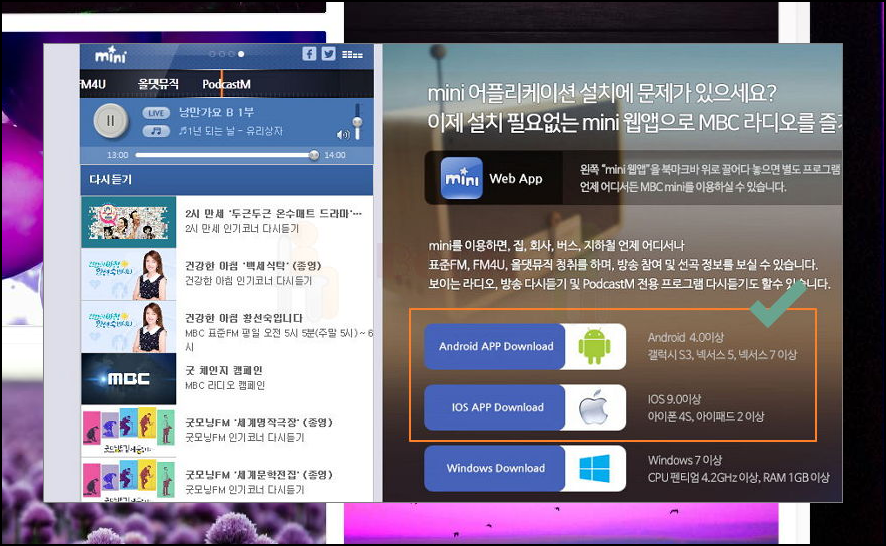886x546 pixels.
Task: Click the 굿 체인지 캠페인 title
Action: [x=224, y=371]
